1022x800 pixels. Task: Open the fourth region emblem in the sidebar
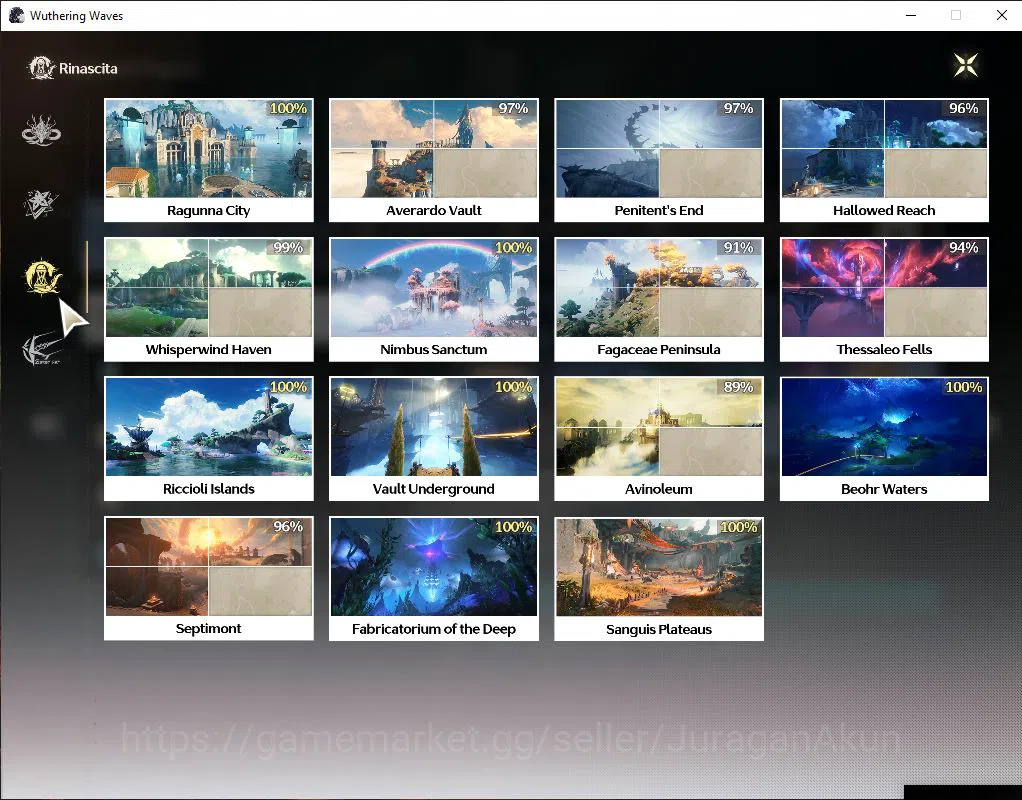[42, 348]
